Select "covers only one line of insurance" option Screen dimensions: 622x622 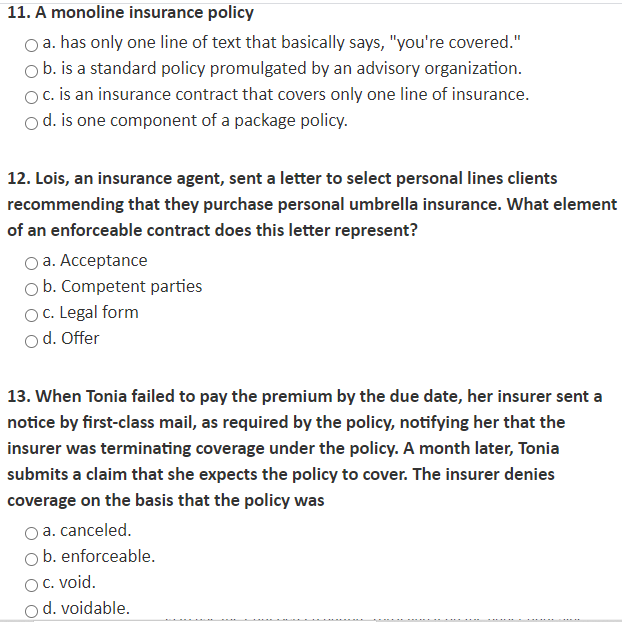31,97
